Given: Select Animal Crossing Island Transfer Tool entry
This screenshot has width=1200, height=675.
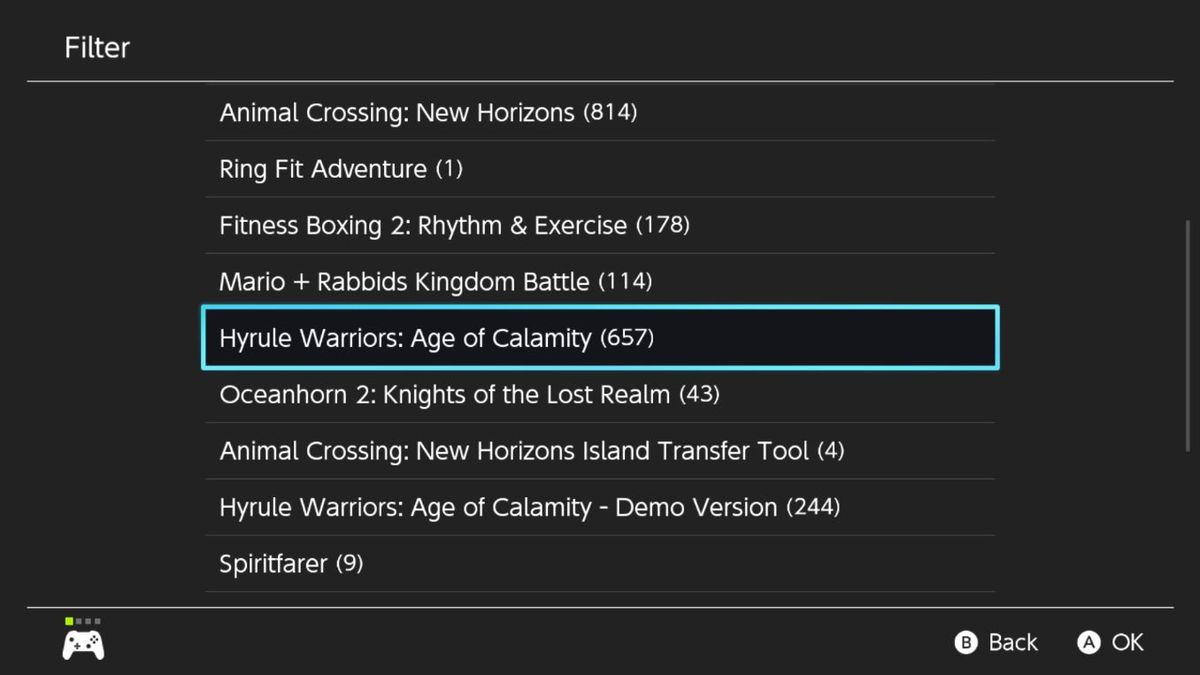Looking at the screenshot, I should (x=531, y=451).
